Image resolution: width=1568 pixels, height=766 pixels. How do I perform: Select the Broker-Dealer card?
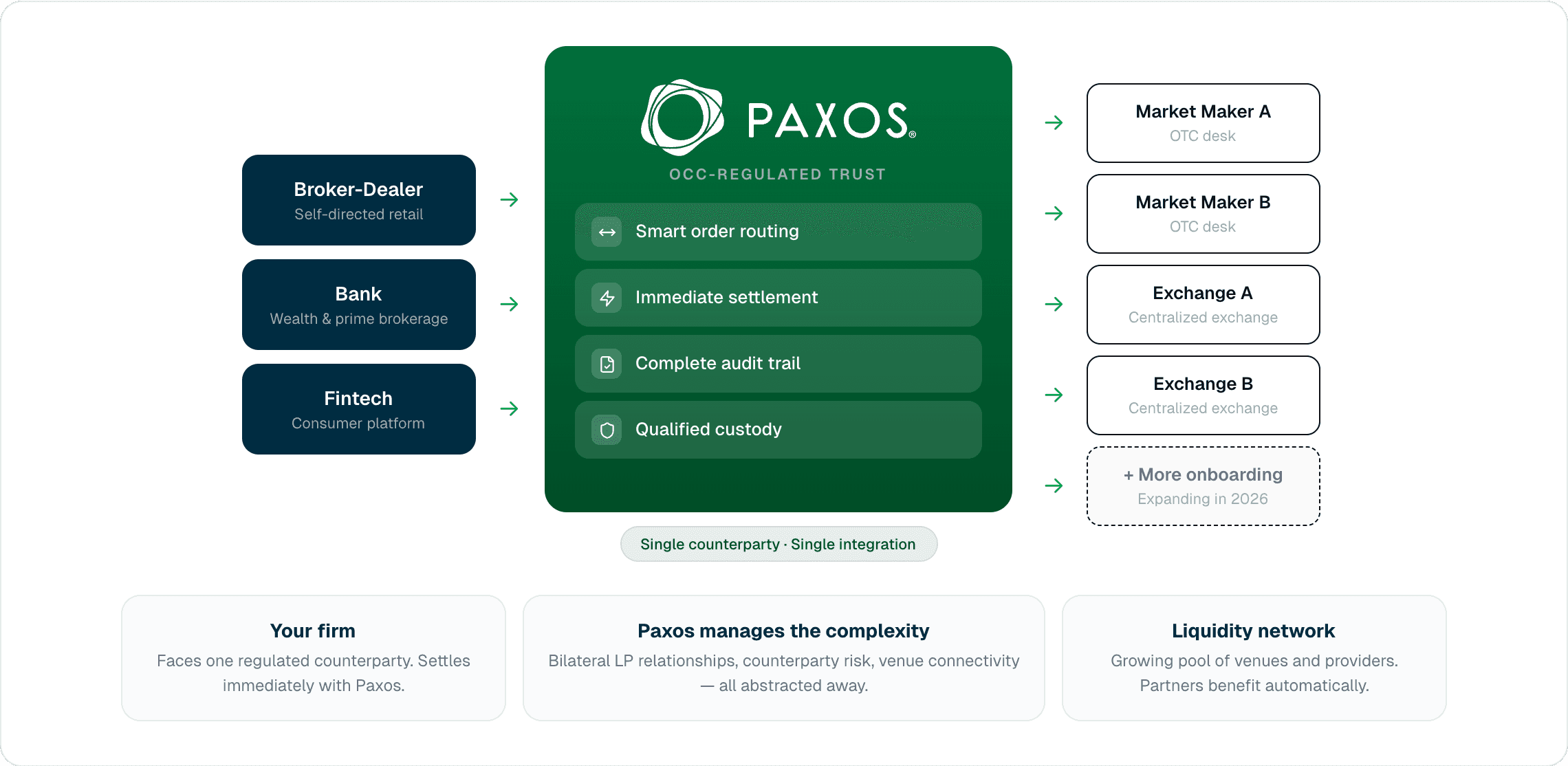358,200
